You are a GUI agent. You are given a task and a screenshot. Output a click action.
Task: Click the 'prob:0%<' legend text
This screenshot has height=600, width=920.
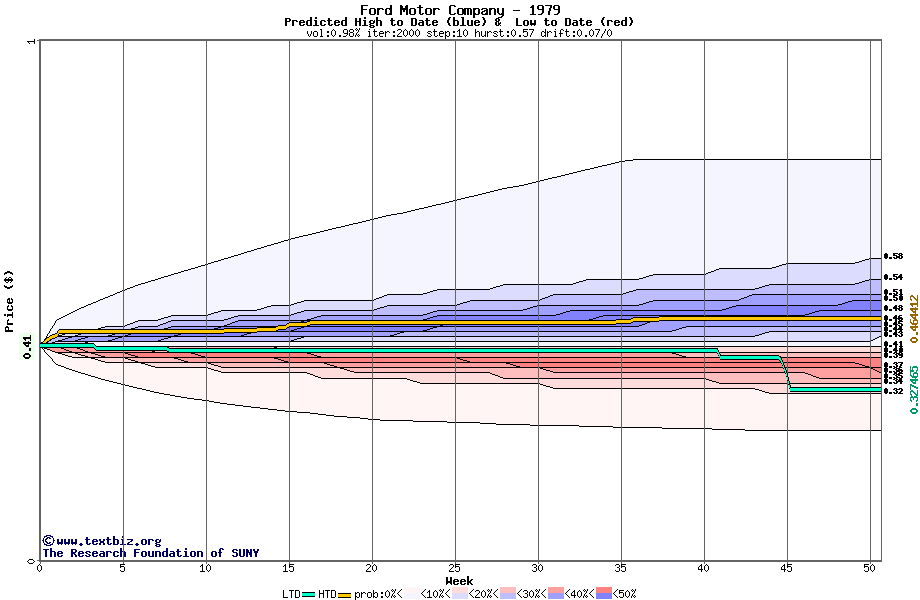378,594
